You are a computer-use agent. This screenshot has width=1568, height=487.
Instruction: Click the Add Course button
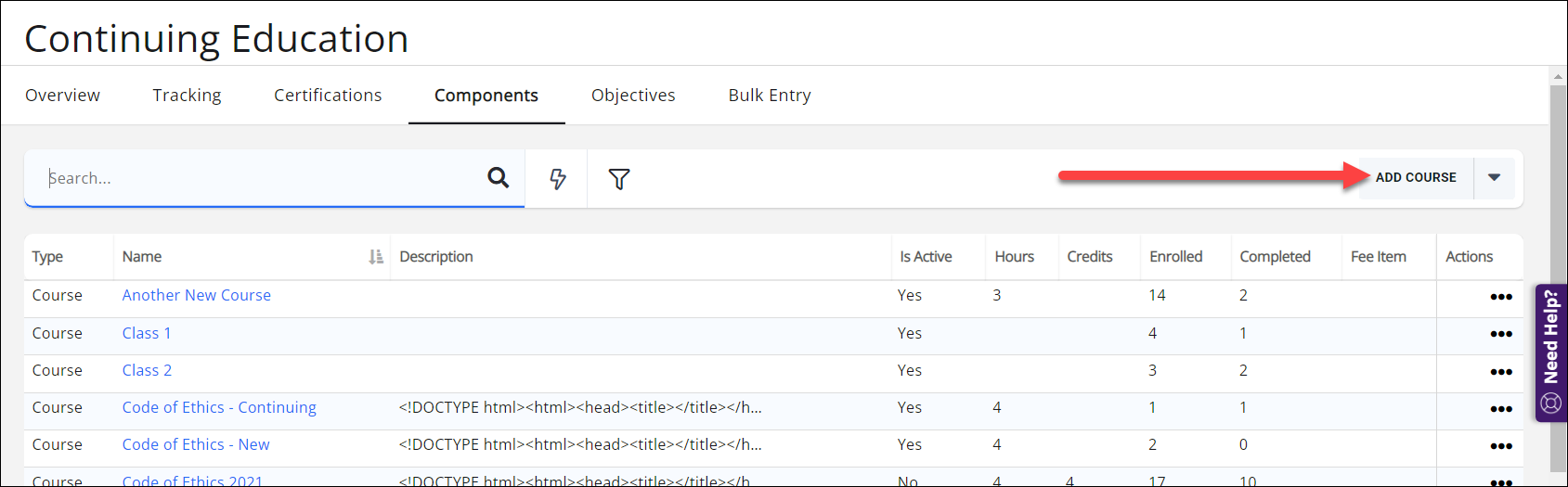point(1416,178)
